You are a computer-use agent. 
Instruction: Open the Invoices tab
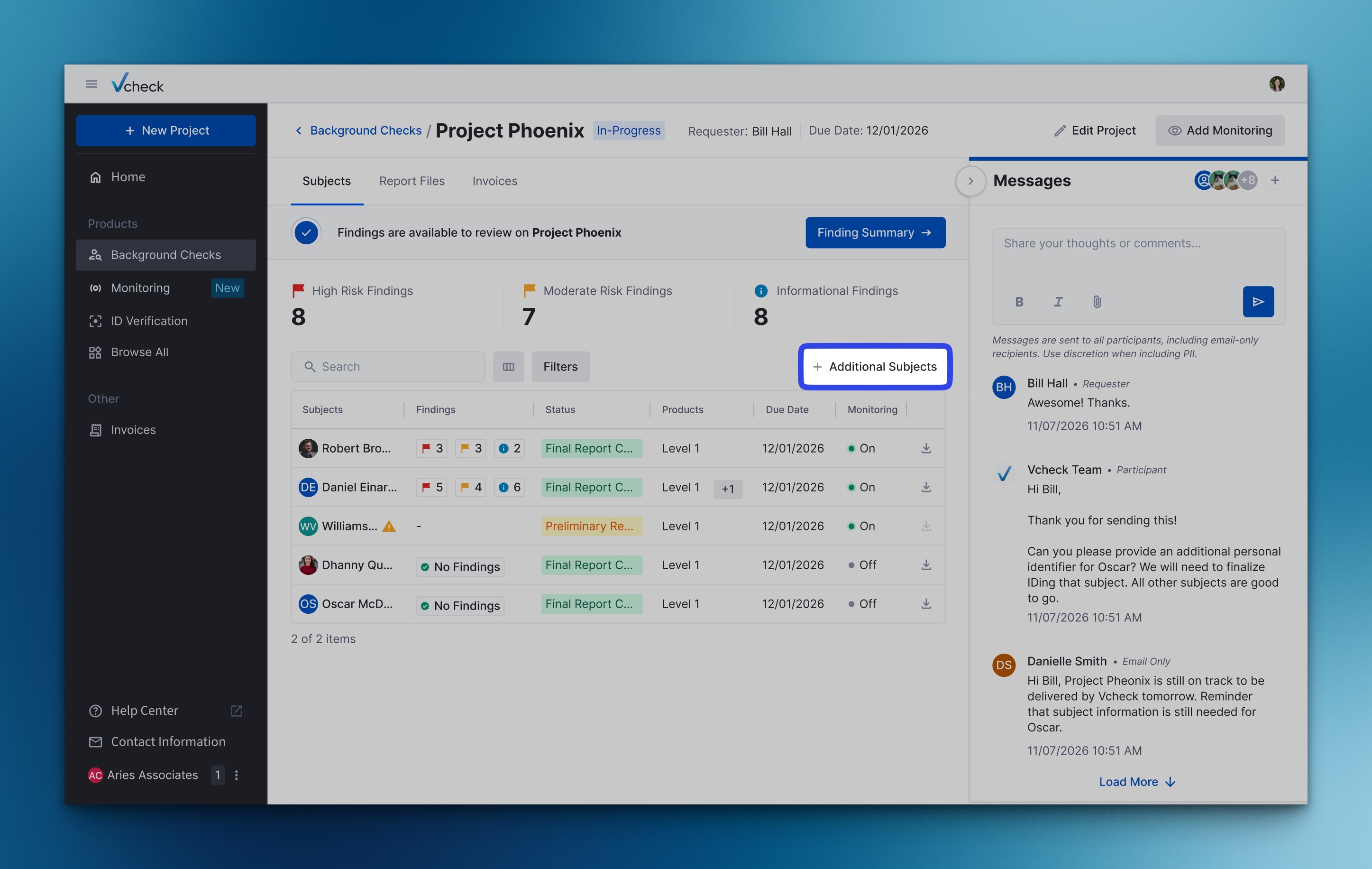coord(494,181)
